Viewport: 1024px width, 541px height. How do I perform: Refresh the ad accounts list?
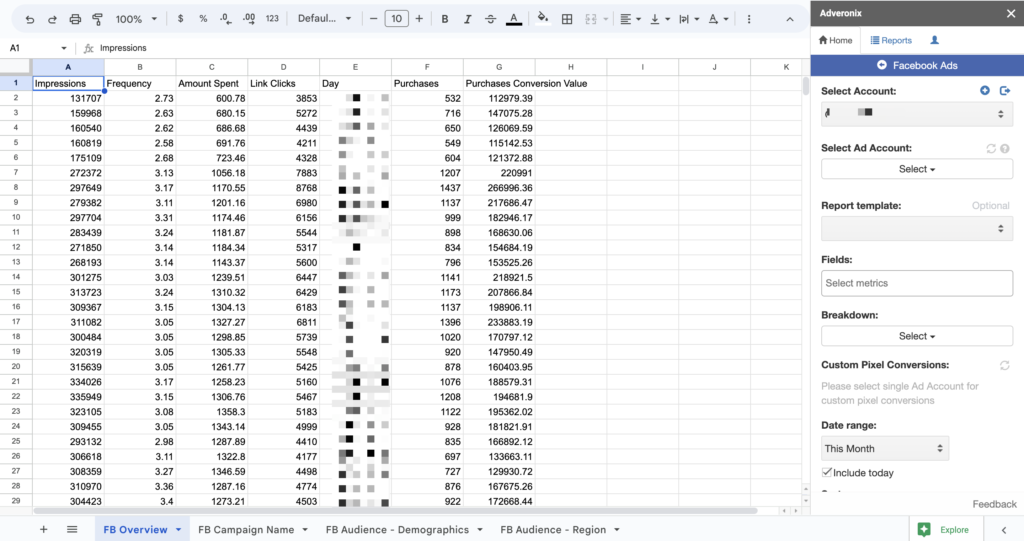coord(991,148)
